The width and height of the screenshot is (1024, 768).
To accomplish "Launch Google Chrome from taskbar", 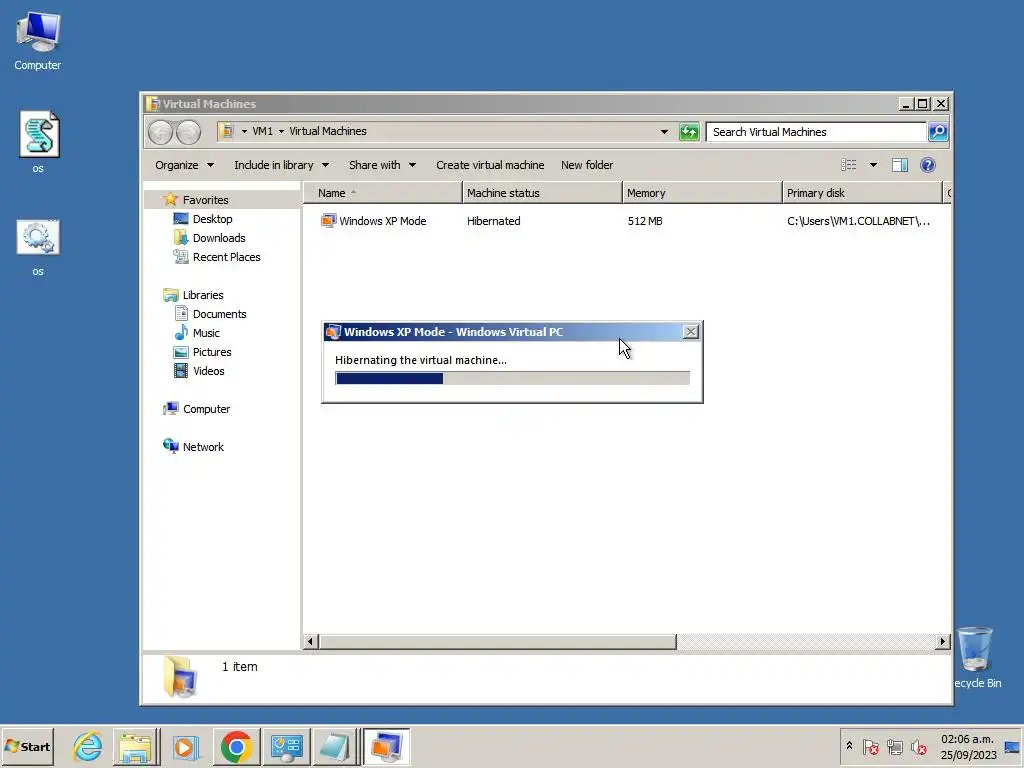I will click(x=236, y=746).
